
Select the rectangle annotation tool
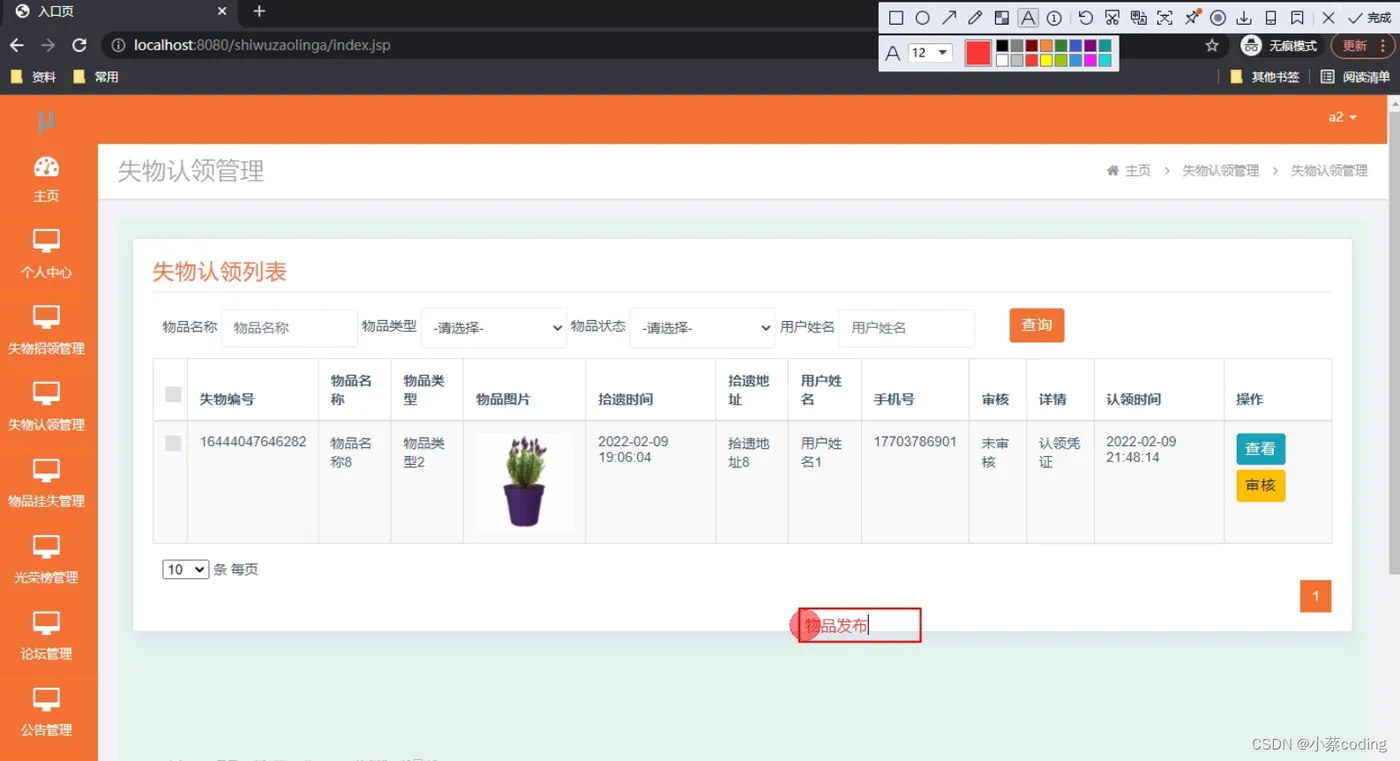tap(896, 18)
